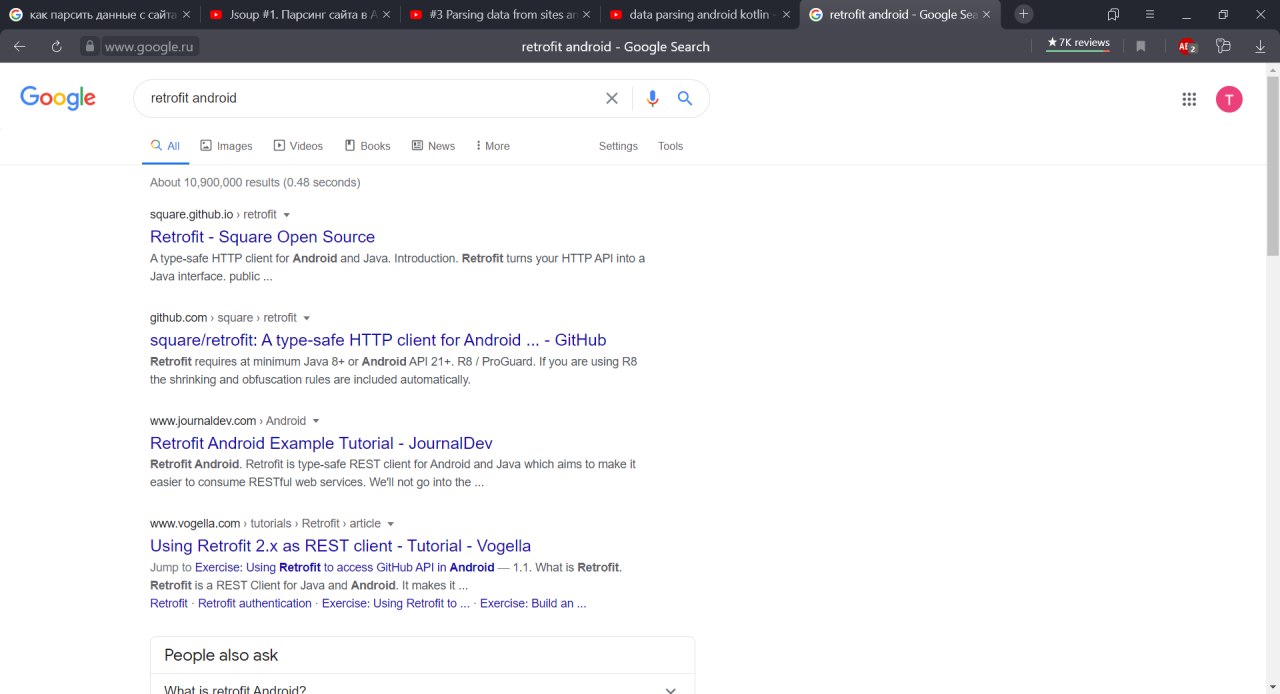The width and height of the screenshot is (1280, 694).
Task: Expand github.com result options arrow
Action: tap(307, 318)
